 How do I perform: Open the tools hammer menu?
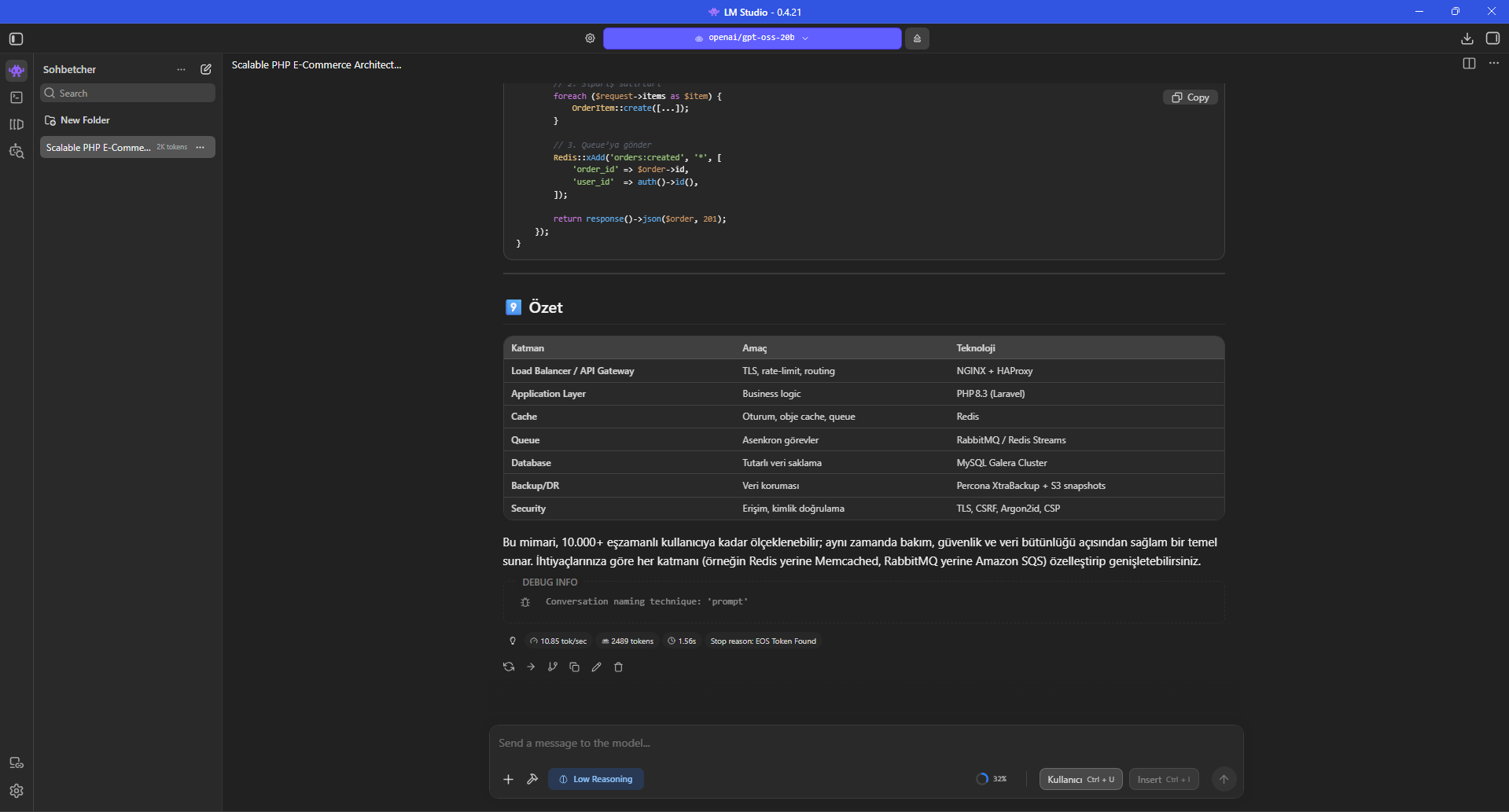pos(532,780)
